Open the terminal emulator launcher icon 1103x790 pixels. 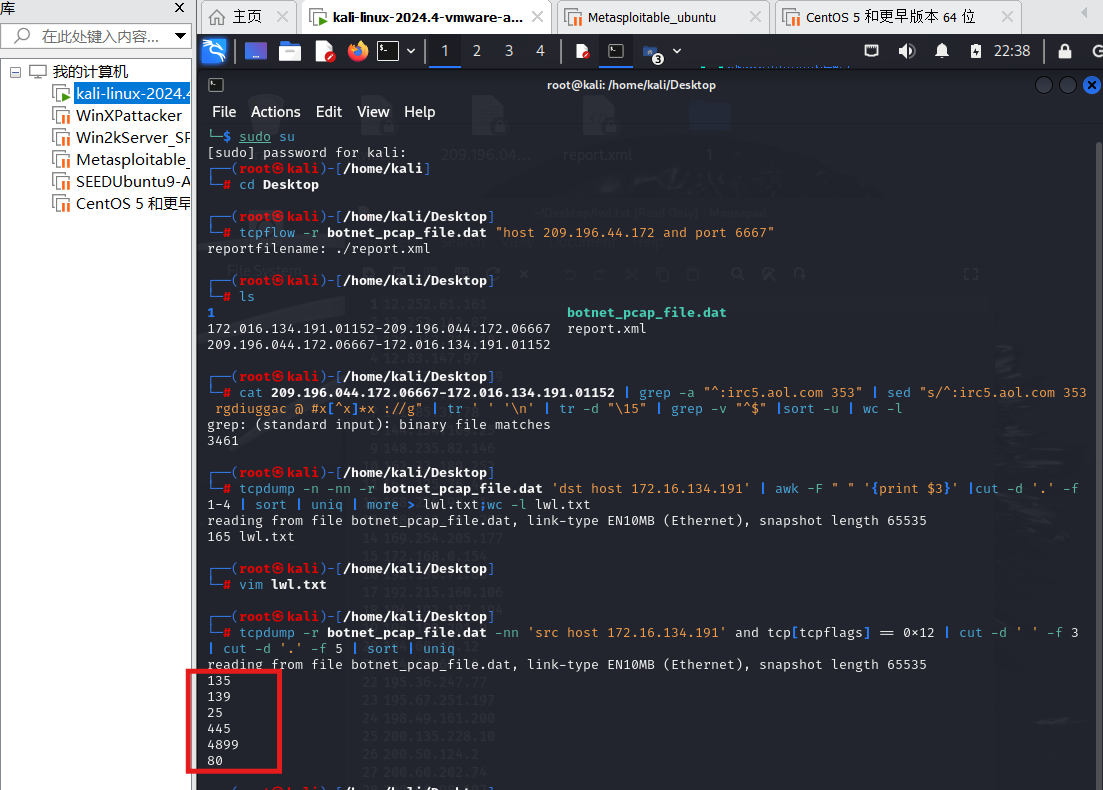[x=388, y=51]
